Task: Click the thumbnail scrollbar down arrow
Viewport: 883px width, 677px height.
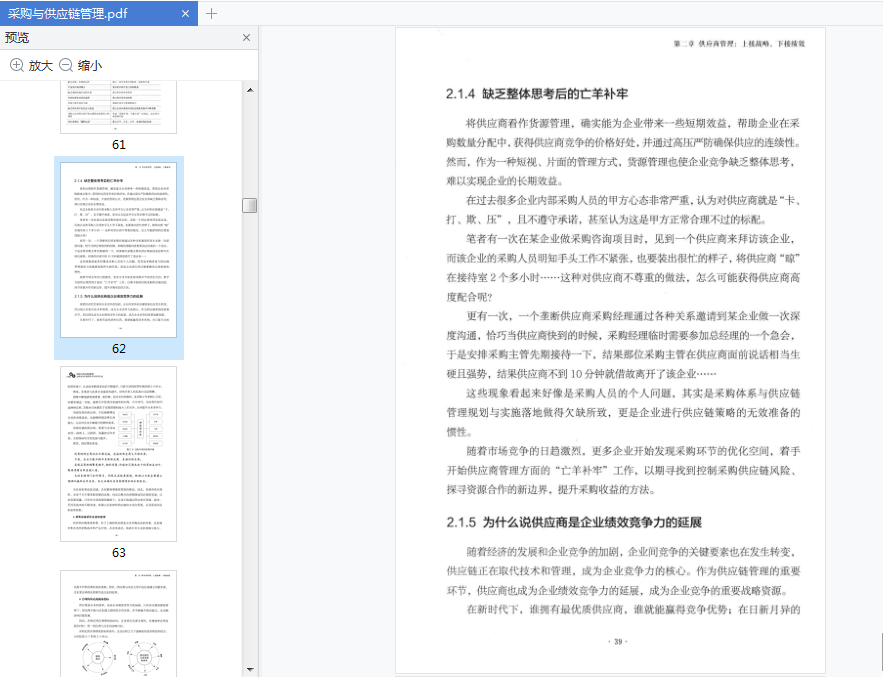Action: click(249, 669)
